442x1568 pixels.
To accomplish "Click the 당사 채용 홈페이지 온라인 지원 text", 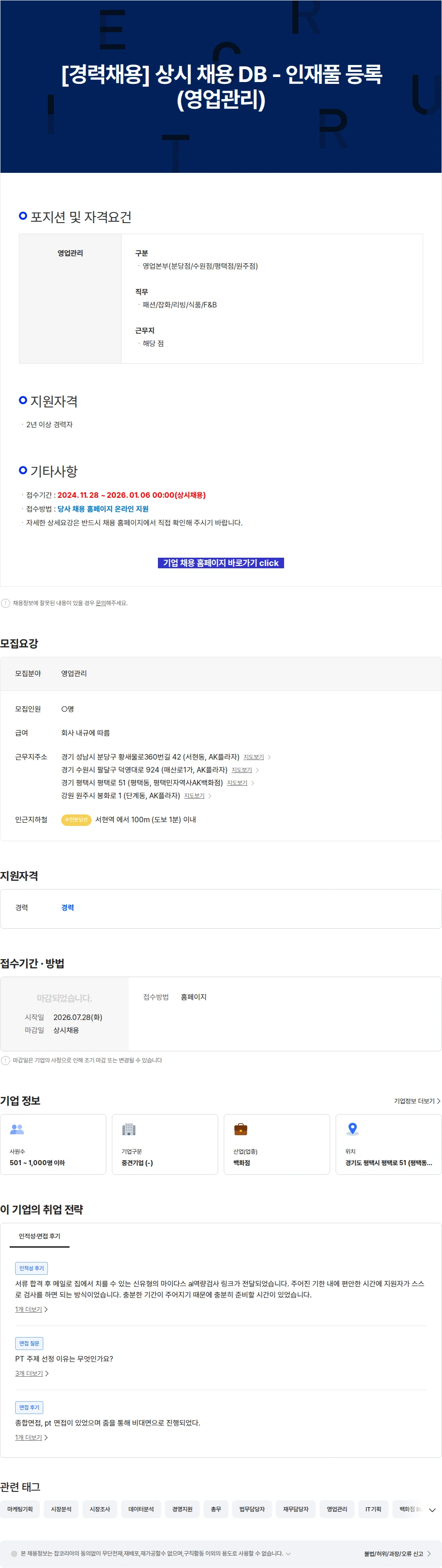I will click(x=103, y=509).
